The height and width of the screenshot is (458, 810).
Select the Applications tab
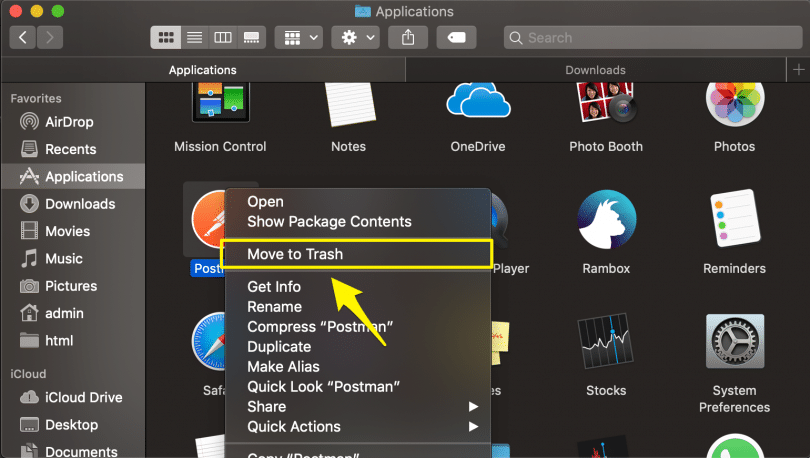[x=203, y=70]
